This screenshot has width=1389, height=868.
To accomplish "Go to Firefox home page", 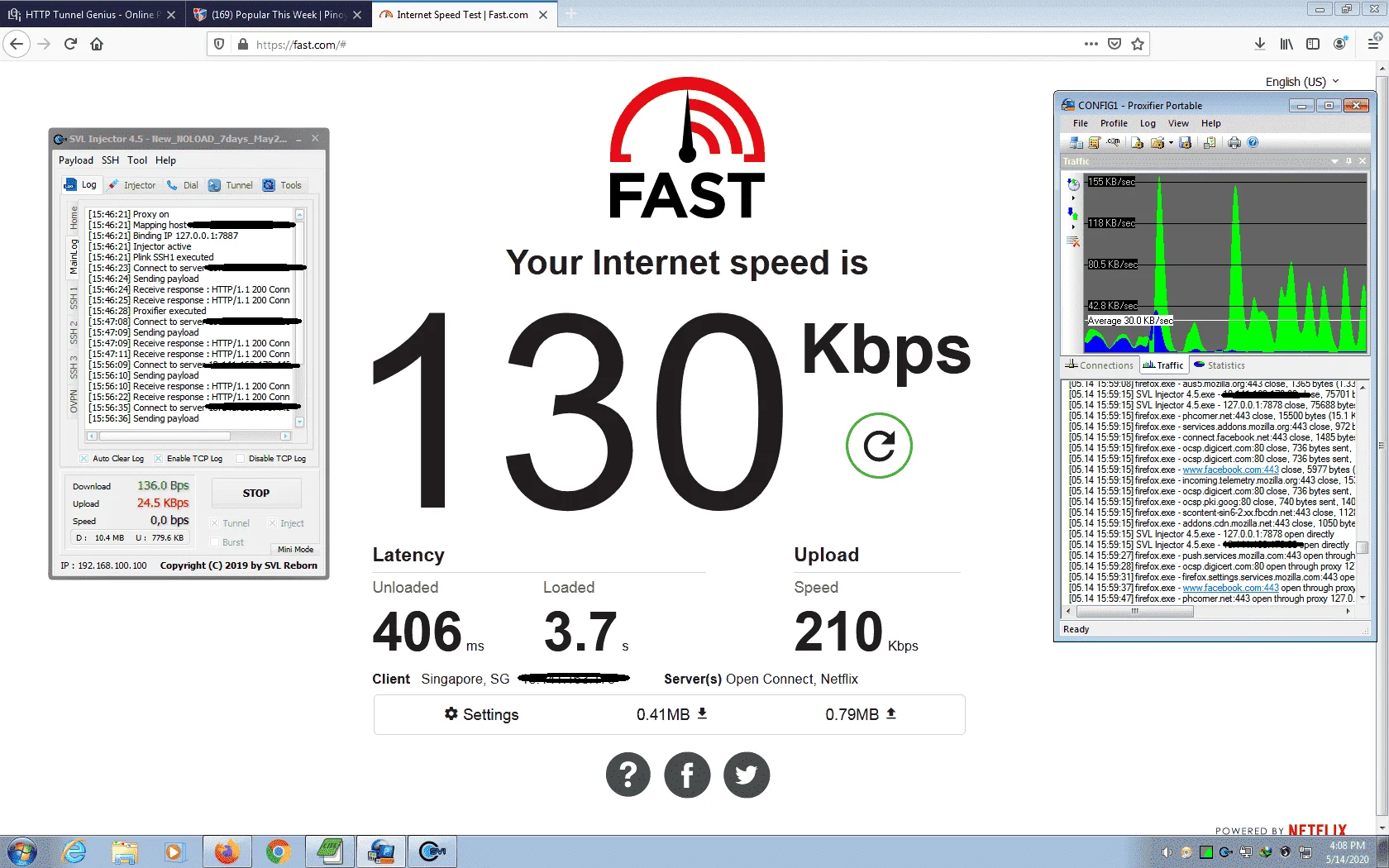I will (97, 45).
